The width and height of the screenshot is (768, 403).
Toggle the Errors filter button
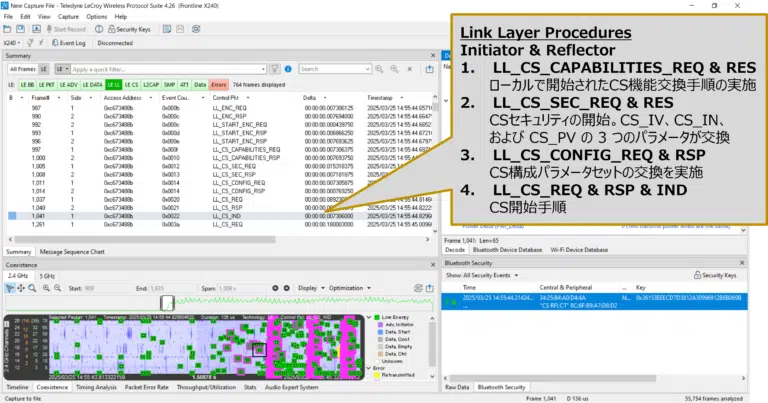218,86
